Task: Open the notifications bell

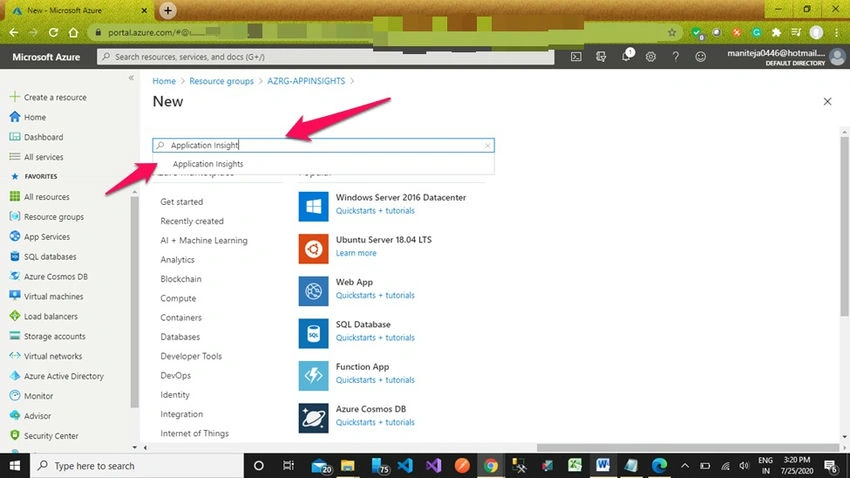Action: [626, 56]
